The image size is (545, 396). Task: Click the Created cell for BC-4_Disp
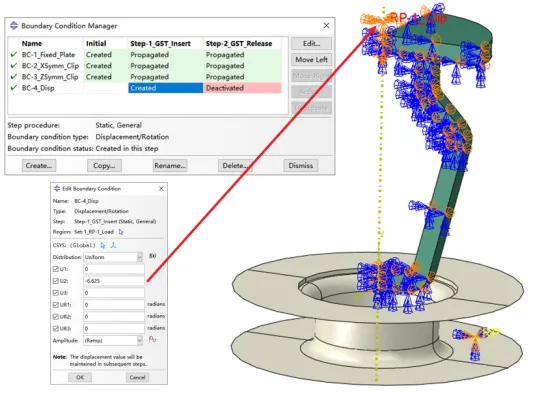click(x=165, y=88)
